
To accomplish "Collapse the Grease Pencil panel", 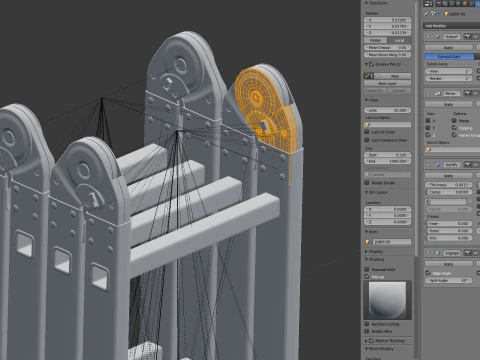I will click(366, 64).
